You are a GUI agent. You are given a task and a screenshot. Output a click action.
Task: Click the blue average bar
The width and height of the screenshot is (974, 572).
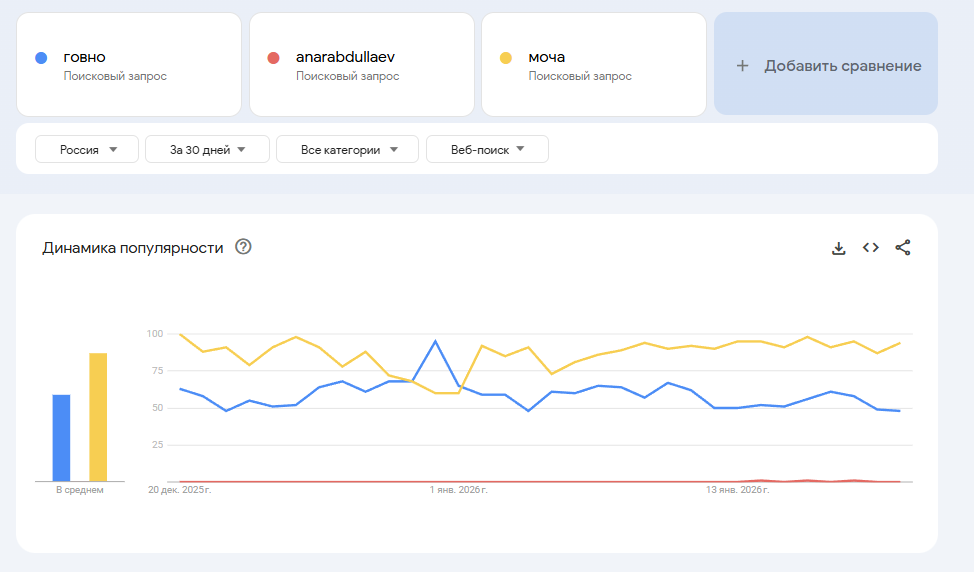(x=61, y=438)
